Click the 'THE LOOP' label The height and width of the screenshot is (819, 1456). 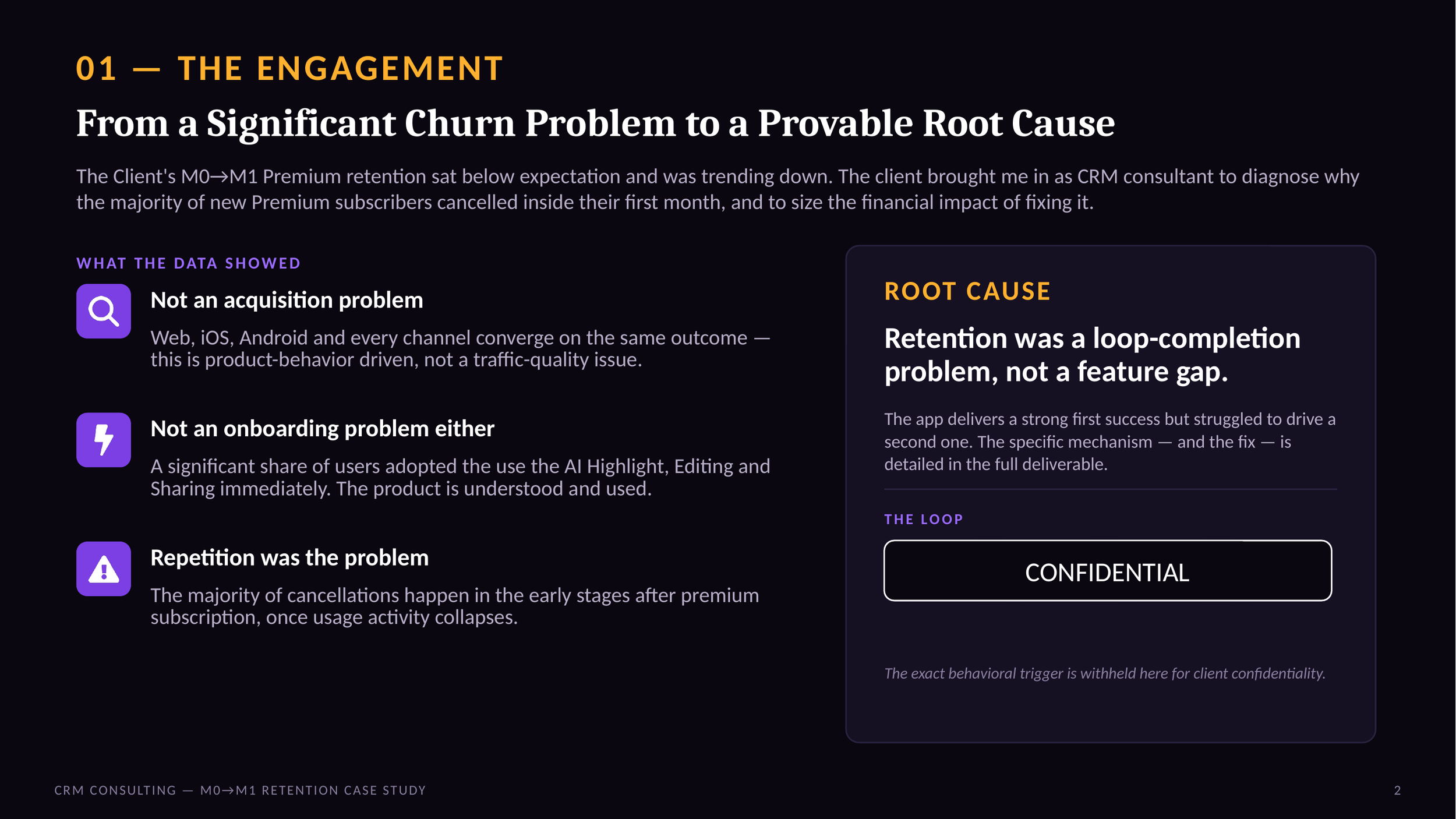924,519
